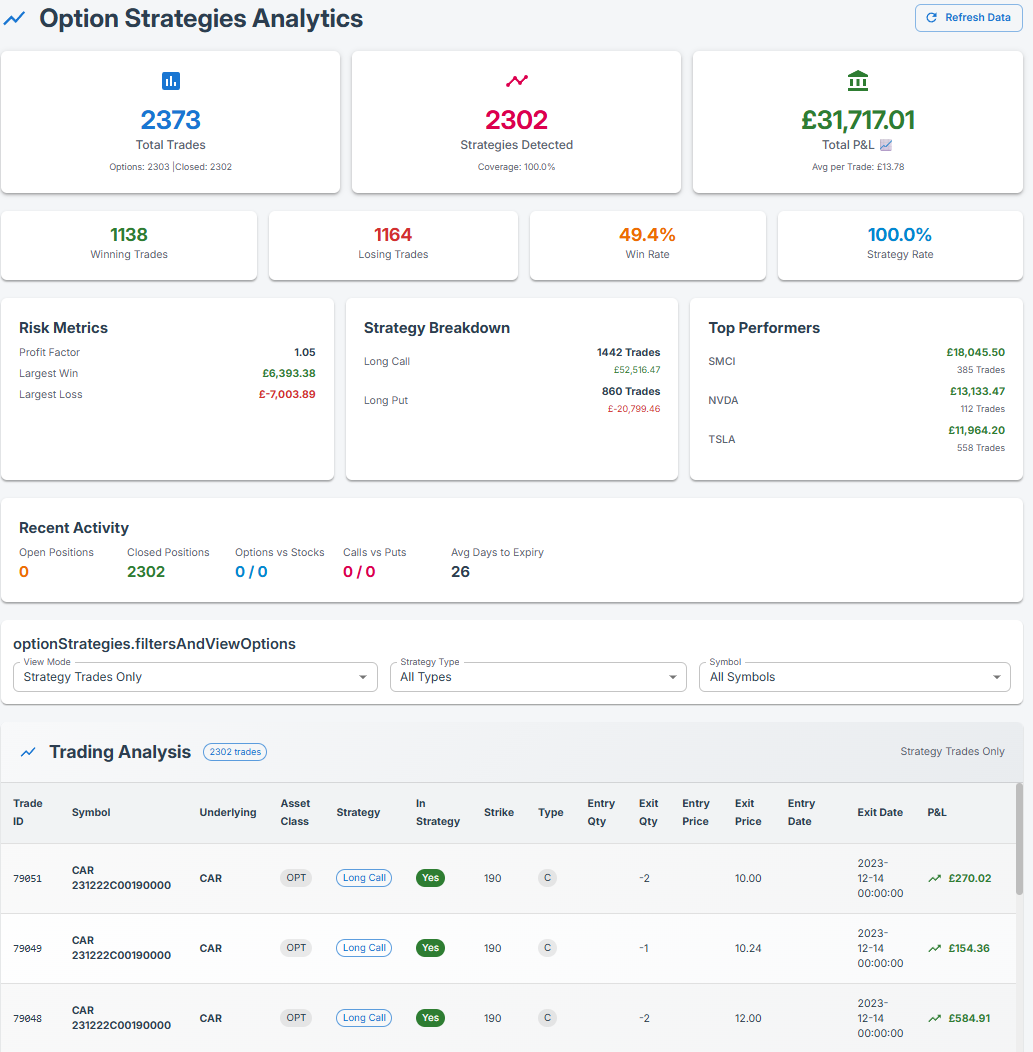The image size is (1033, 1052).
Task: Open the View Mode dropdown
Action: (x=195, y=677)
